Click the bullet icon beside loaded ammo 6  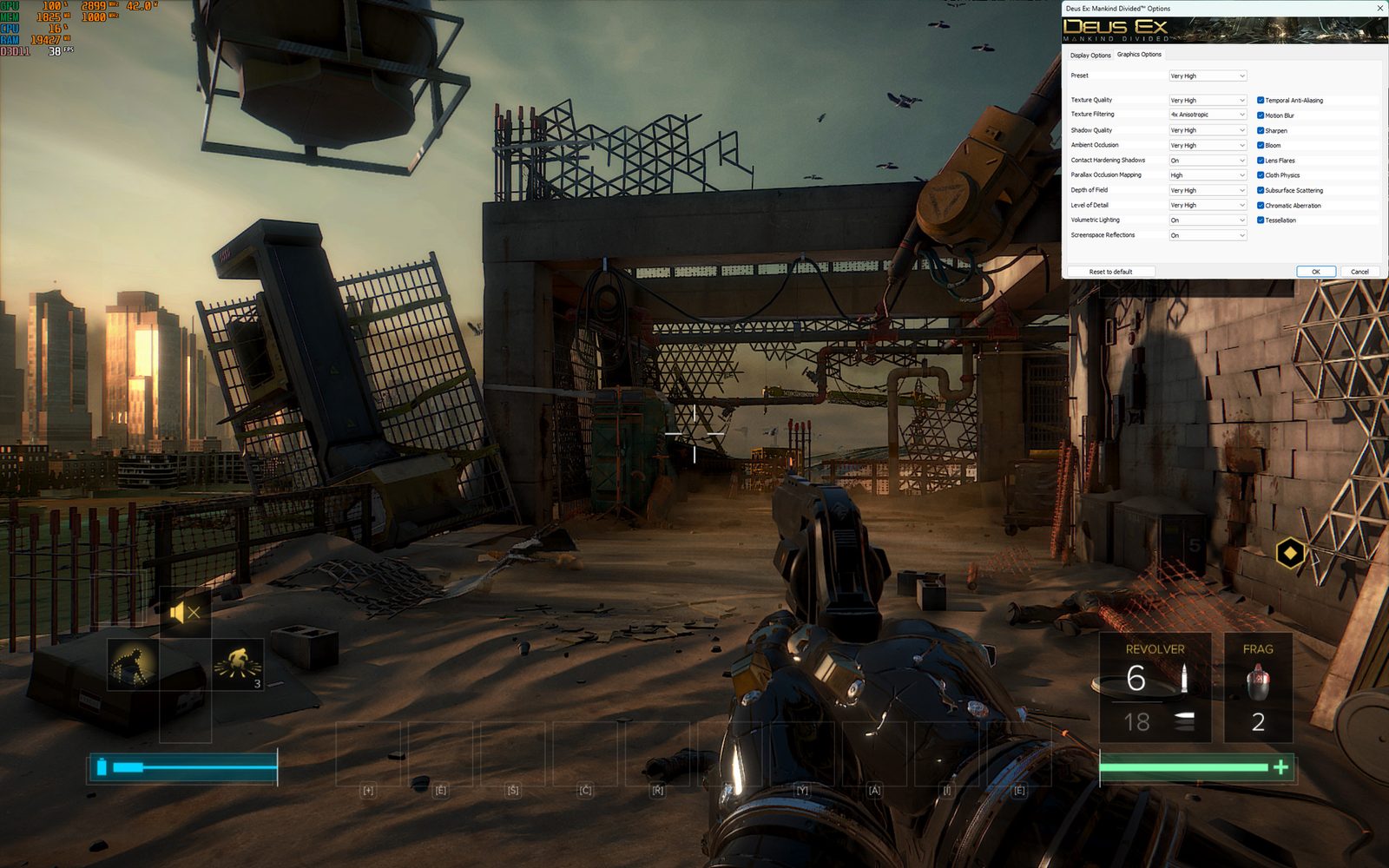coord(1182,677)
